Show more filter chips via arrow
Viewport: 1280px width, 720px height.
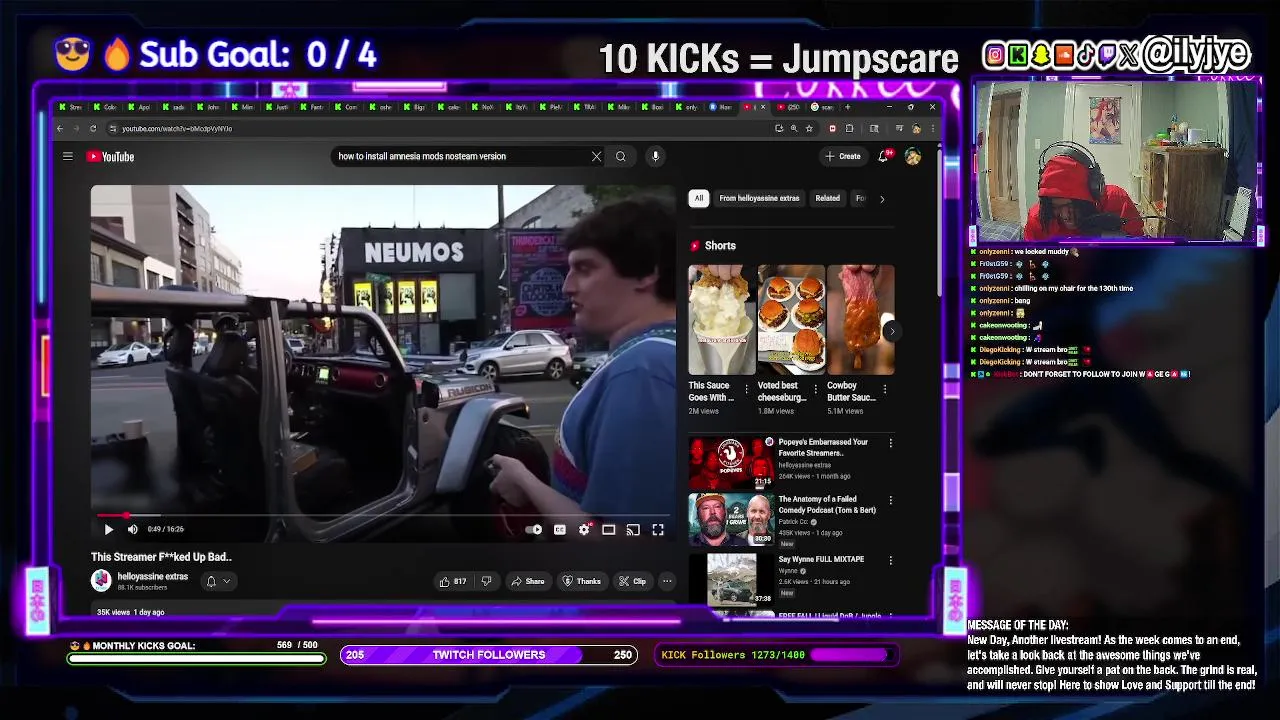[881, 198]
